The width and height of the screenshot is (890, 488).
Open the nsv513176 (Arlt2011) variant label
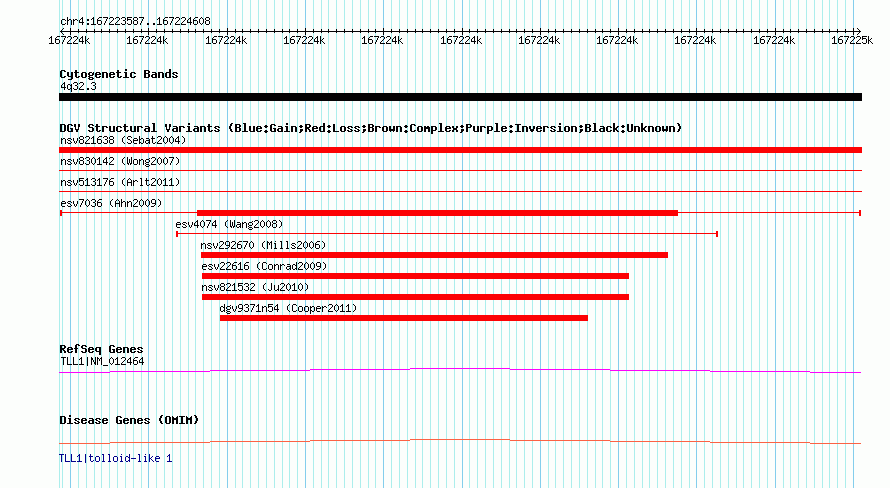coord(120,182)
